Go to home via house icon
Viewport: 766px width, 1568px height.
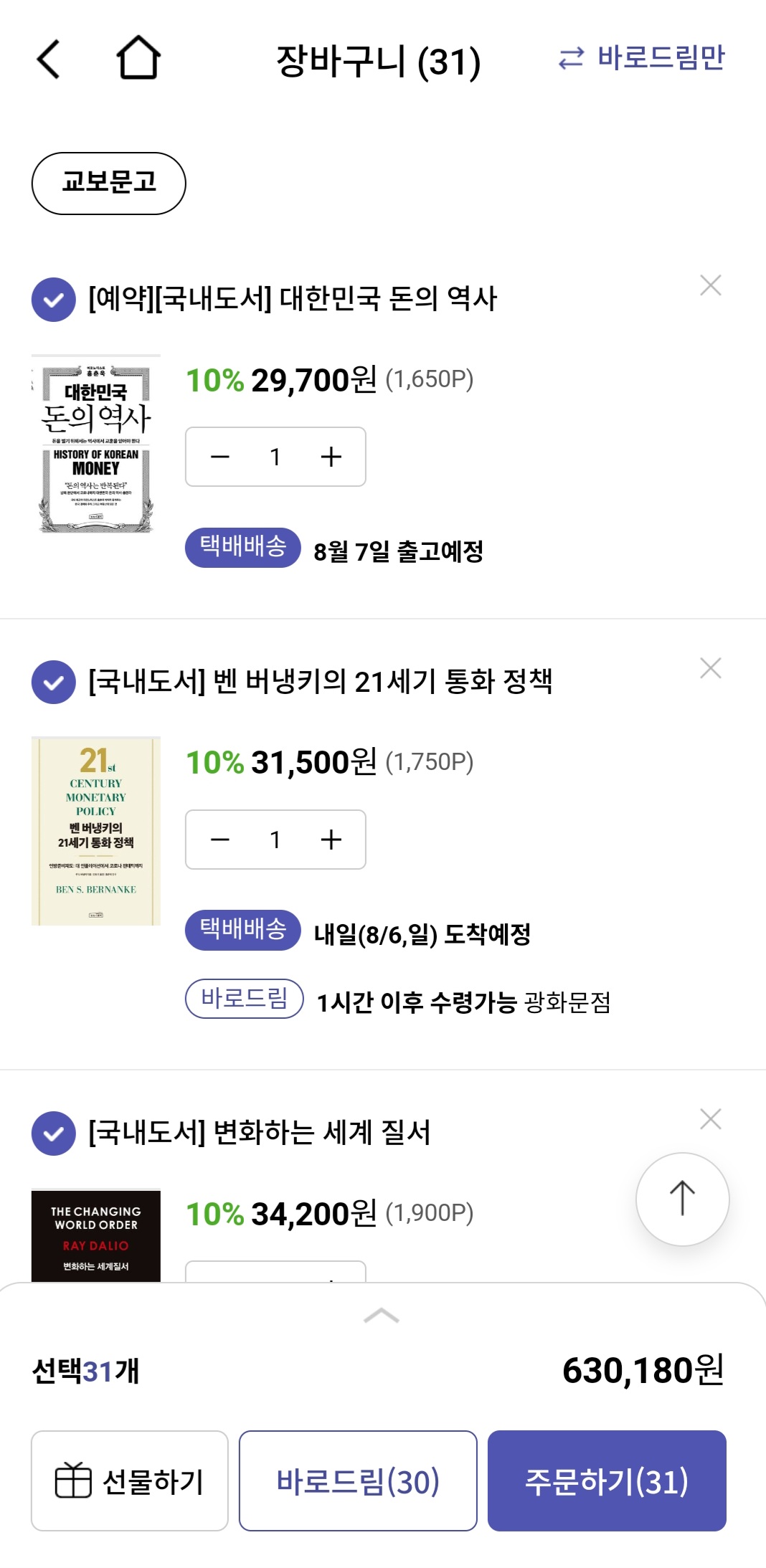click(x=138, y=57)
